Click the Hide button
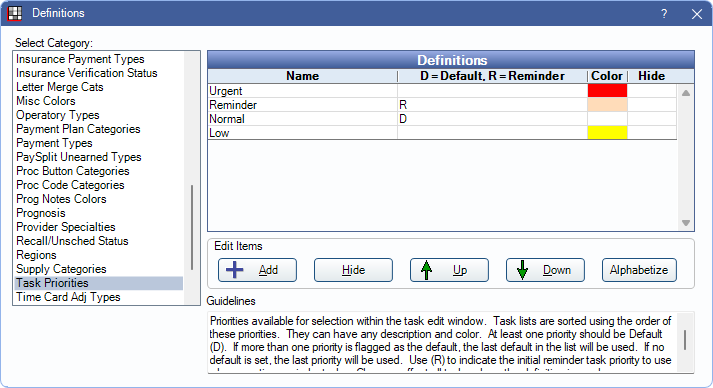 pyautogui.click(x=353, y=270)
